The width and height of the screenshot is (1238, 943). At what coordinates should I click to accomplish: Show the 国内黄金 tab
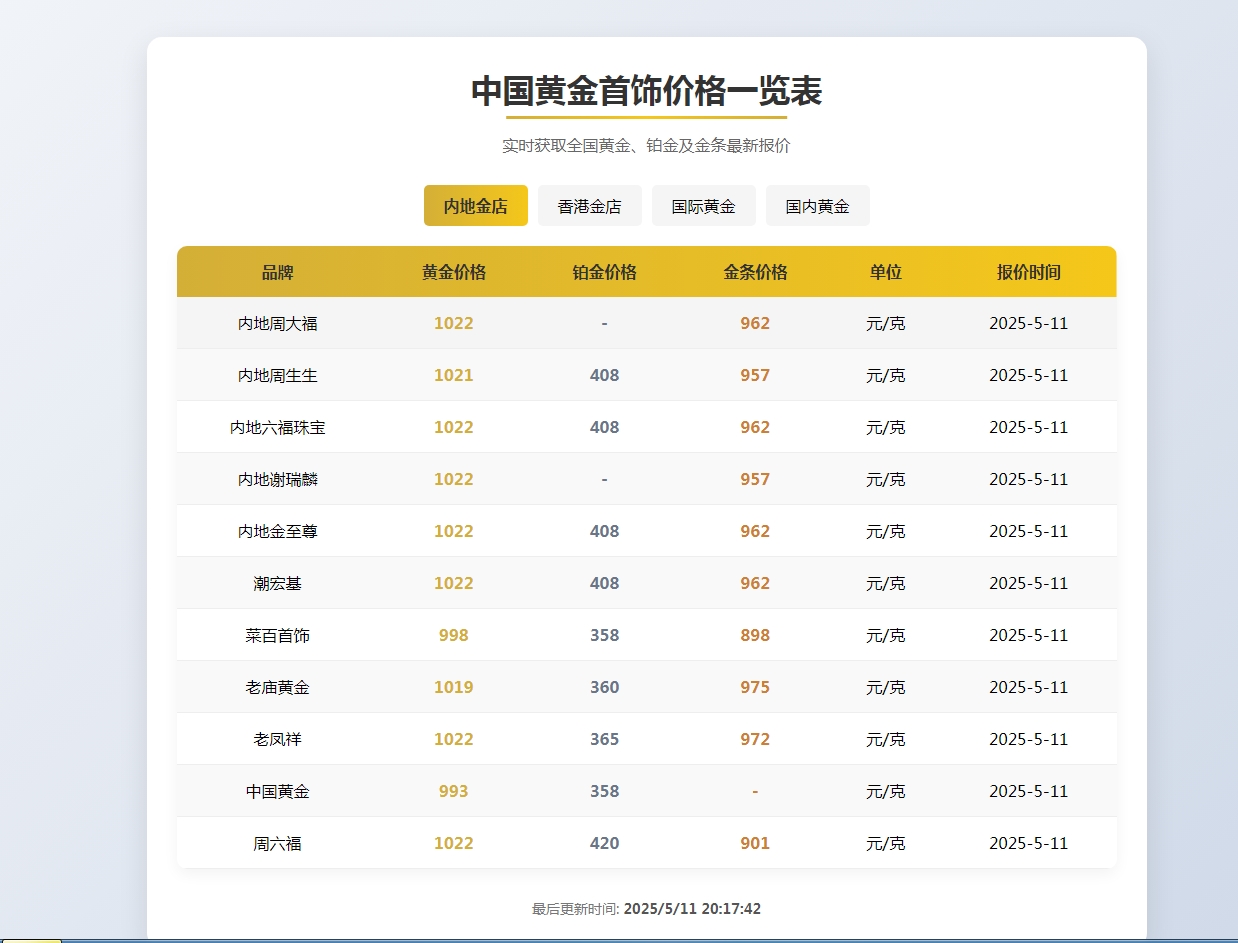818,206
